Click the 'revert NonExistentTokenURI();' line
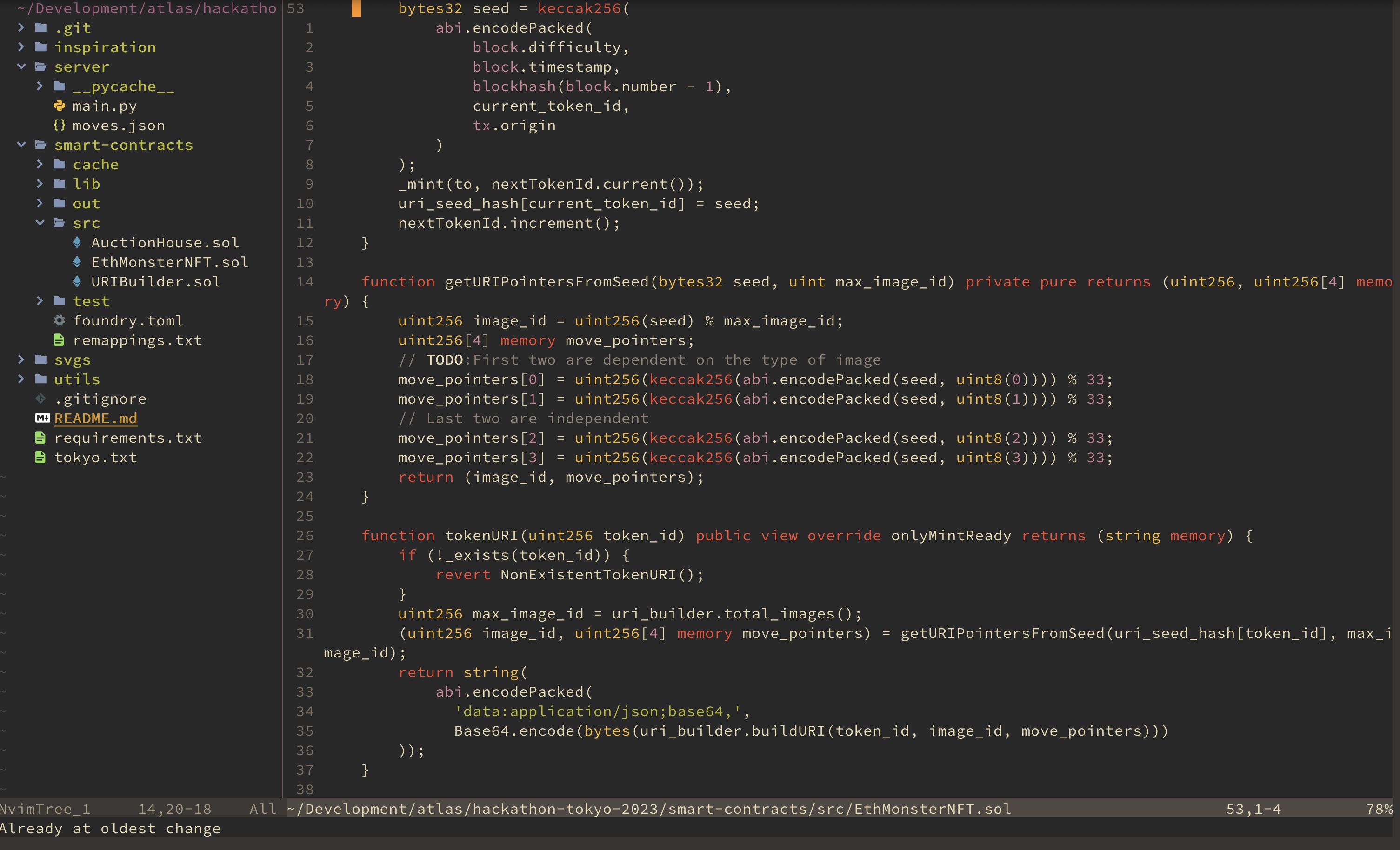Screen dimensions: 1400x850 569,574
